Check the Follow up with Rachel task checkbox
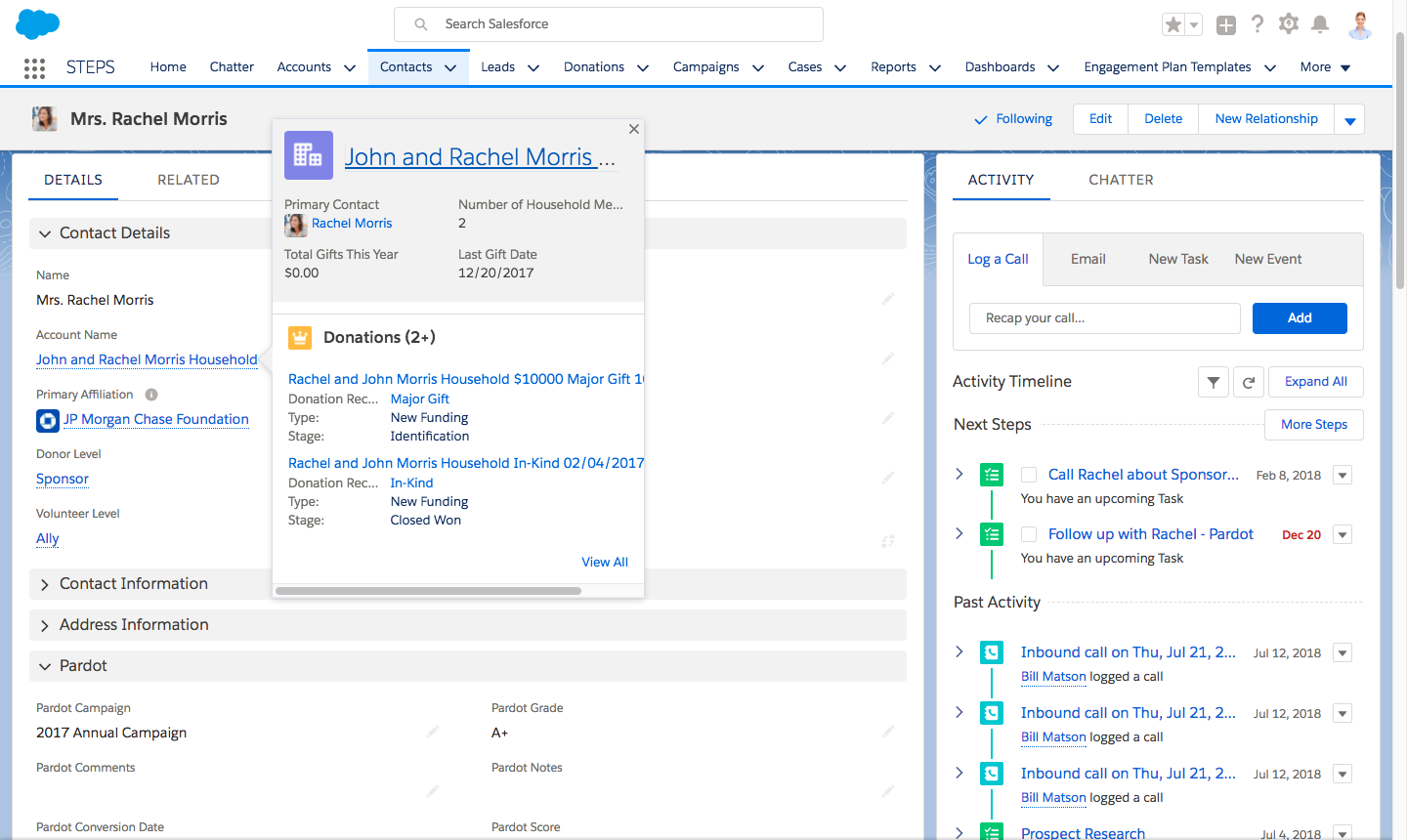1407x840 pixels. [x=1029, y=534]
